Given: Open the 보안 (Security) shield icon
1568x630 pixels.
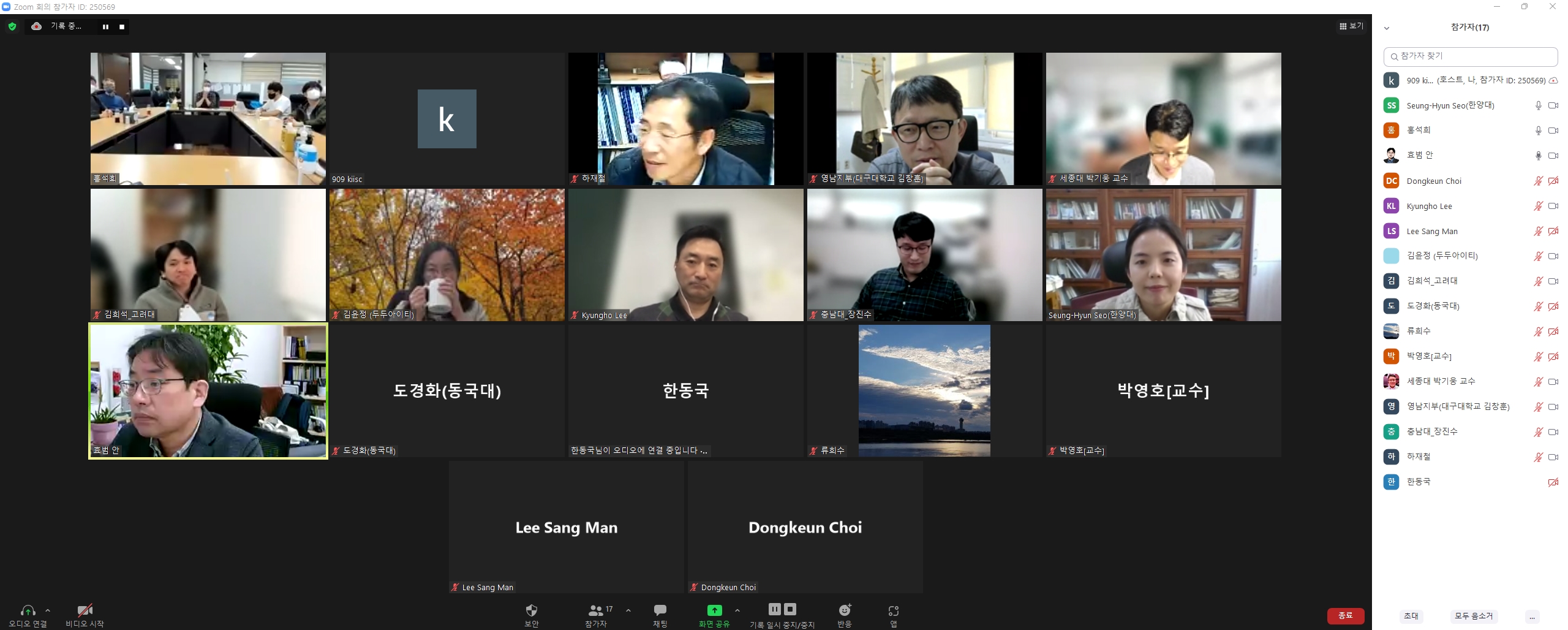Looking at the screenshot, I should [x=531, y=610].
